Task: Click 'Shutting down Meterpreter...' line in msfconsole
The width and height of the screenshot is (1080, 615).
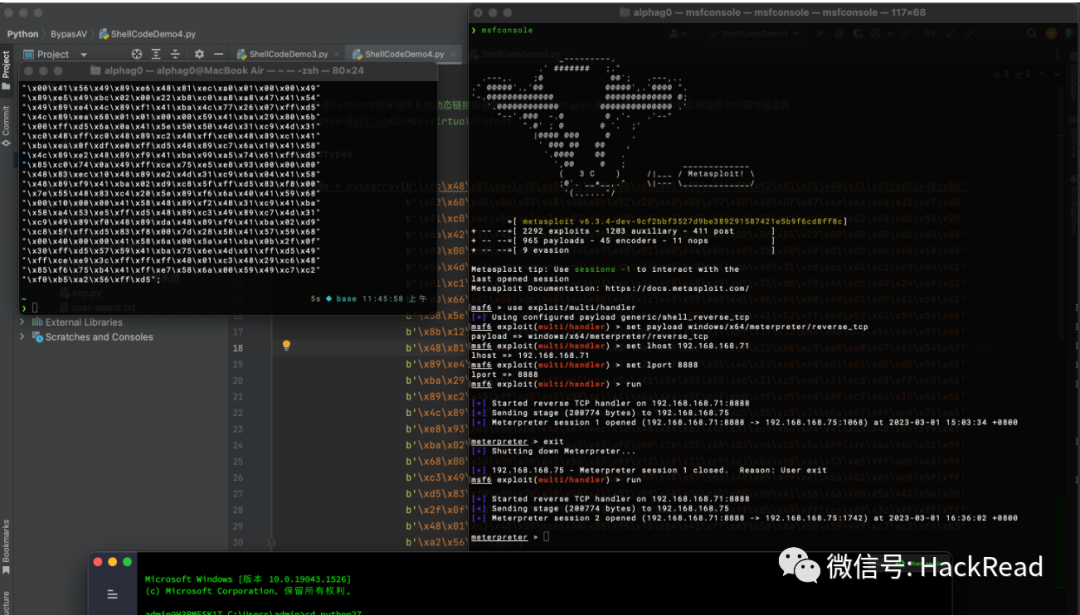Action: pyautogui.click(x=554, y=451)
